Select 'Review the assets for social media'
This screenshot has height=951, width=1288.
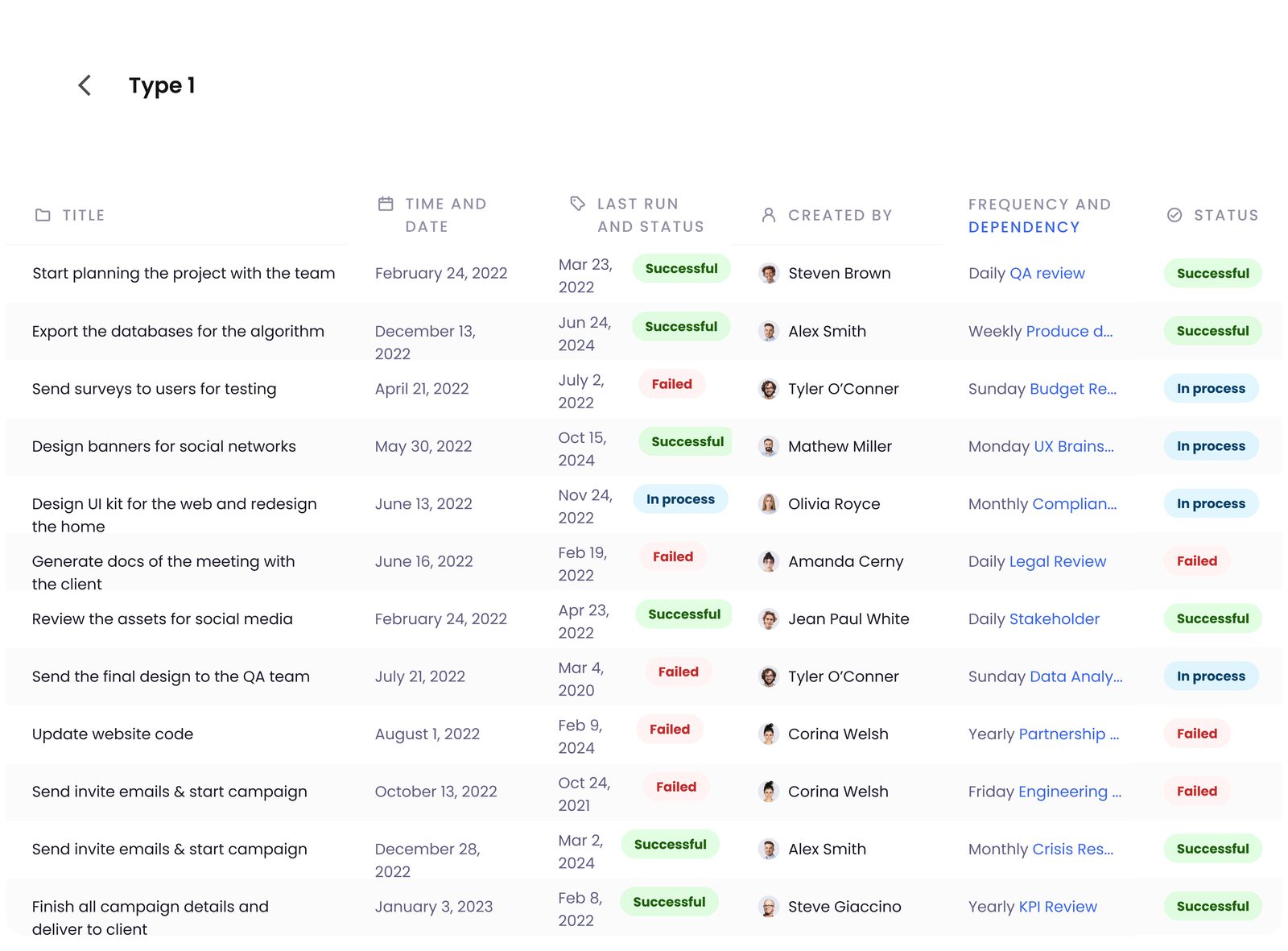coord(162,618)
